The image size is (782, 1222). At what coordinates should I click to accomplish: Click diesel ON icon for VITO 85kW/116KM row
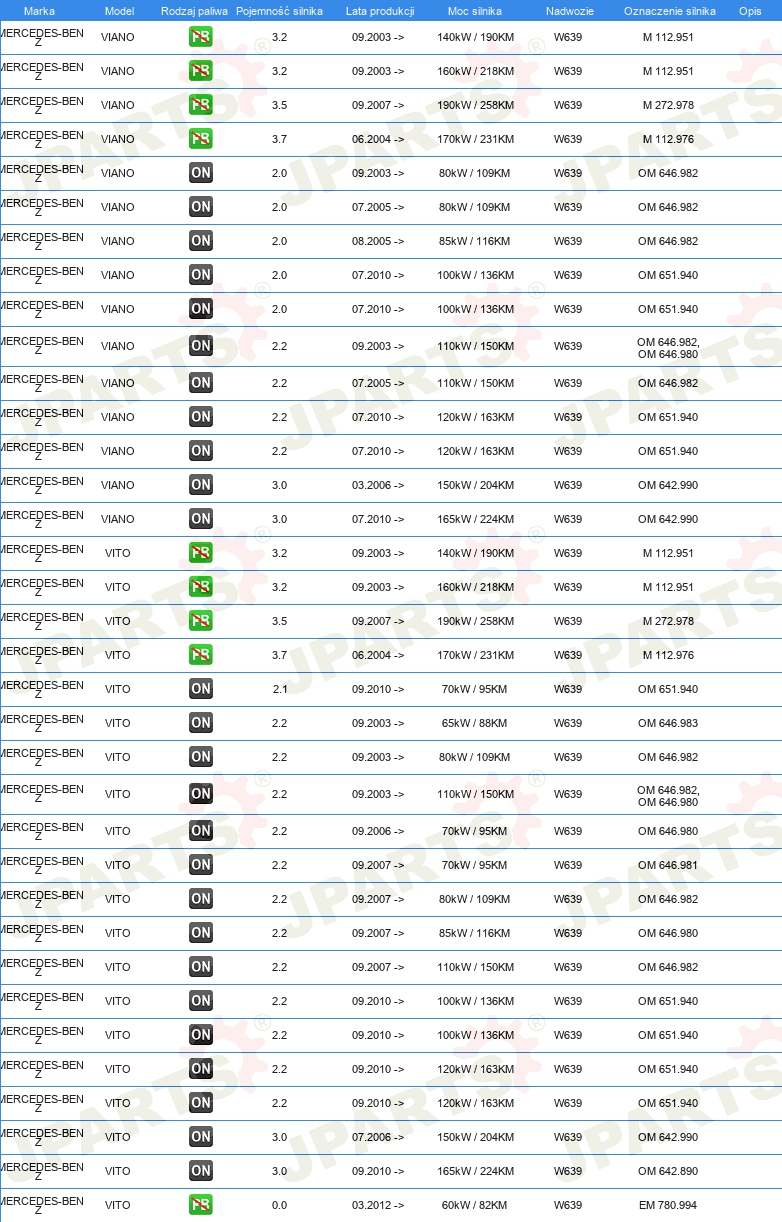point(201,933)
